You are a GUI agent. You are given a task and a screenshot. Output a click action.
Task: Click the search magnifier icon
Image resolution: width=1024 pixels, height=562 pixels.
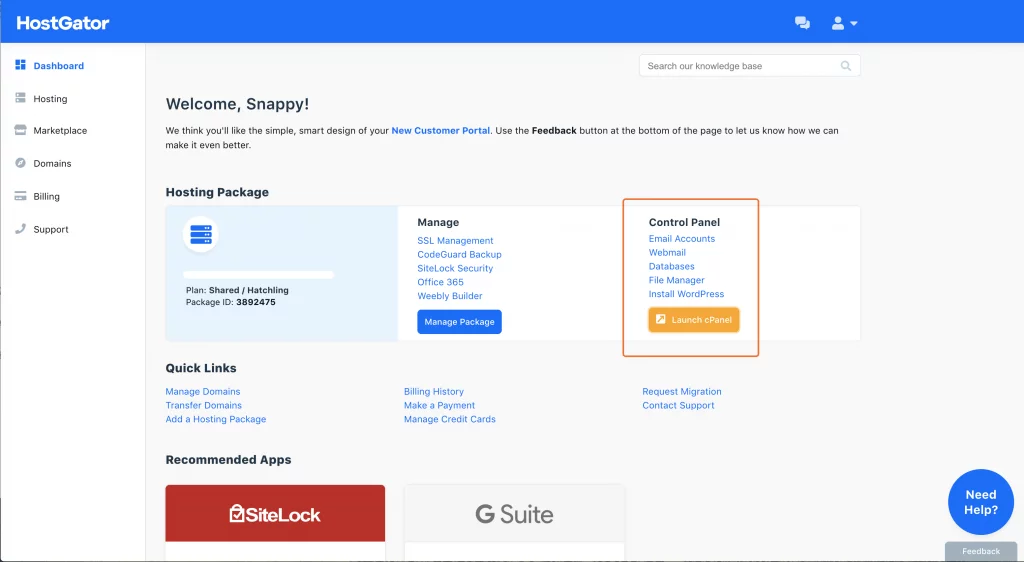click(x=846, y=66)
